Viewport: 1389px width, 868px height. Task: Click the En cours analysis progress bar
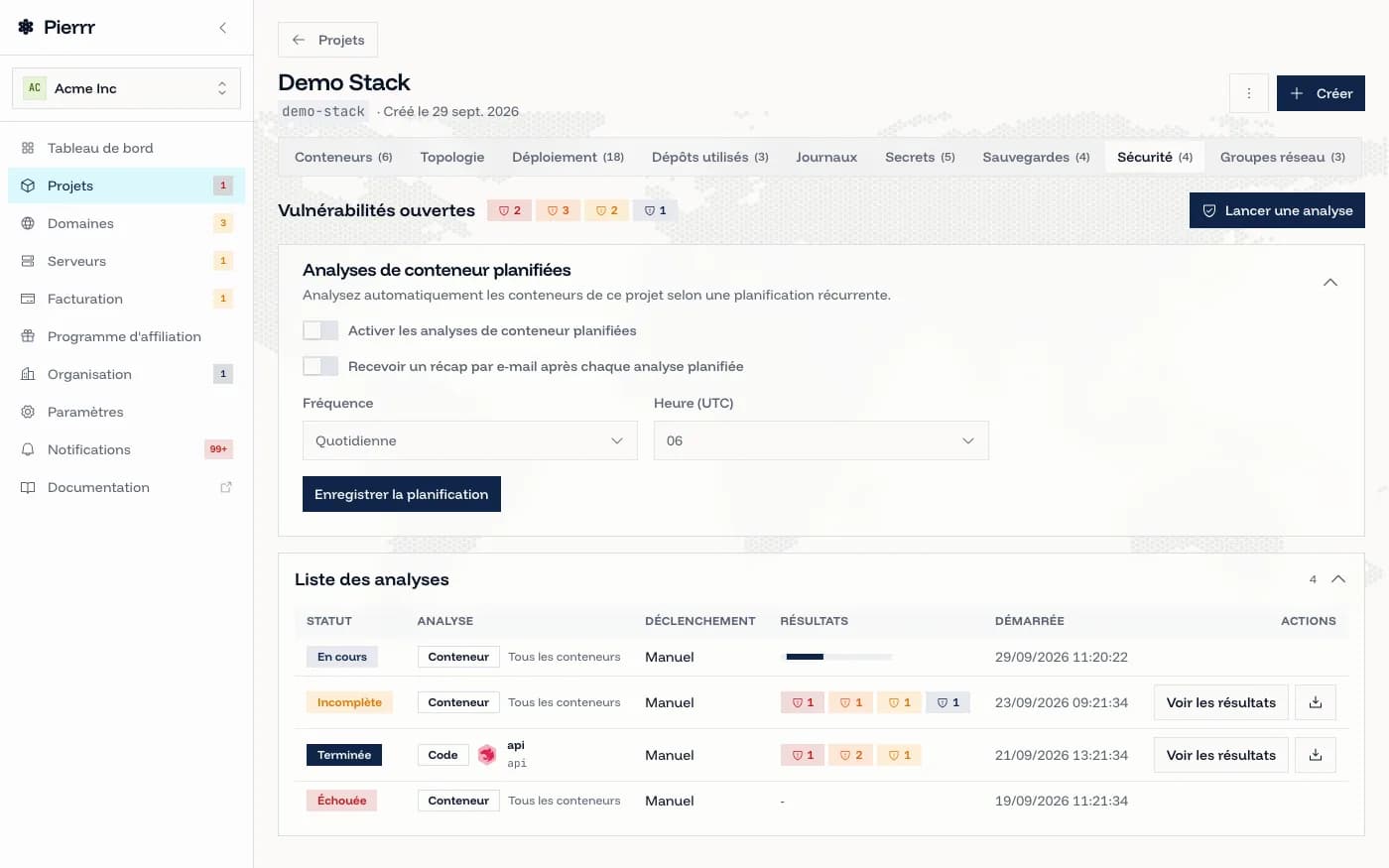click(x=838, y=657)
